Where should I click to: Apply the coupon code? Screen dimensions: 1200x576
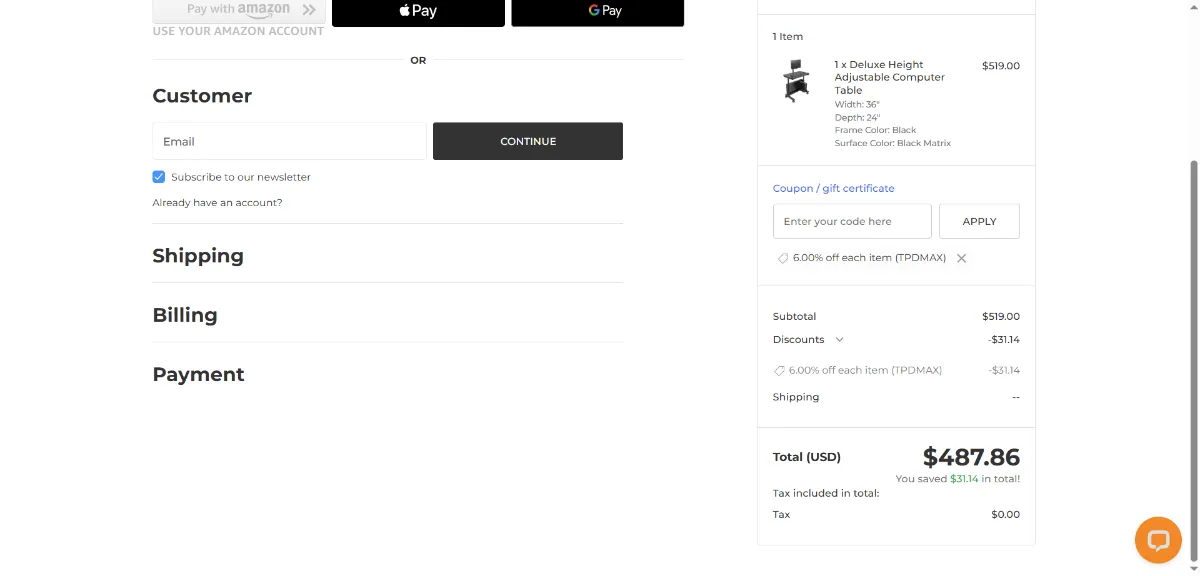tap(979, 221)
